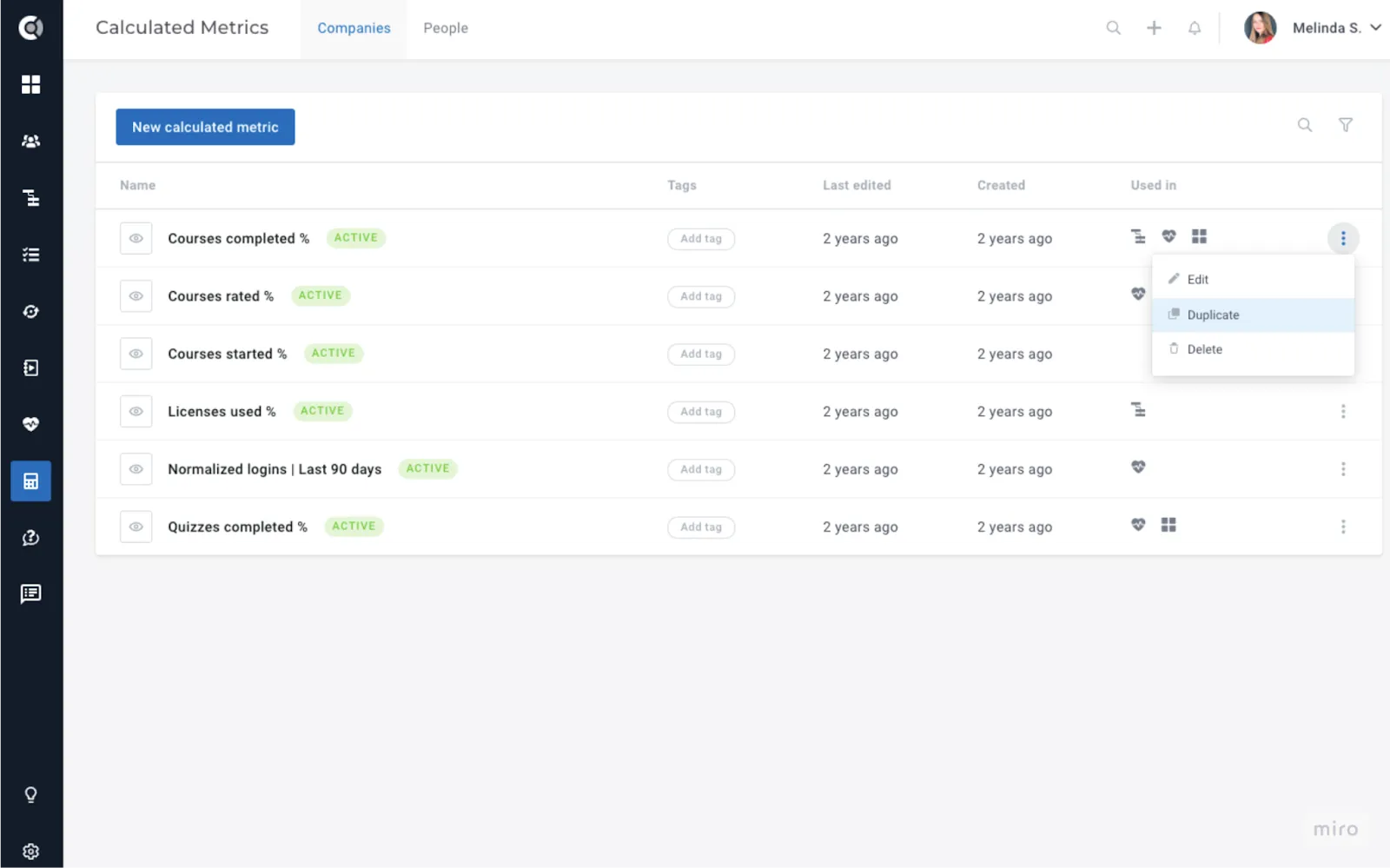Click the app logo at top of sidebar
Screen dimensions: 1390x868
[x=31, y=28]
